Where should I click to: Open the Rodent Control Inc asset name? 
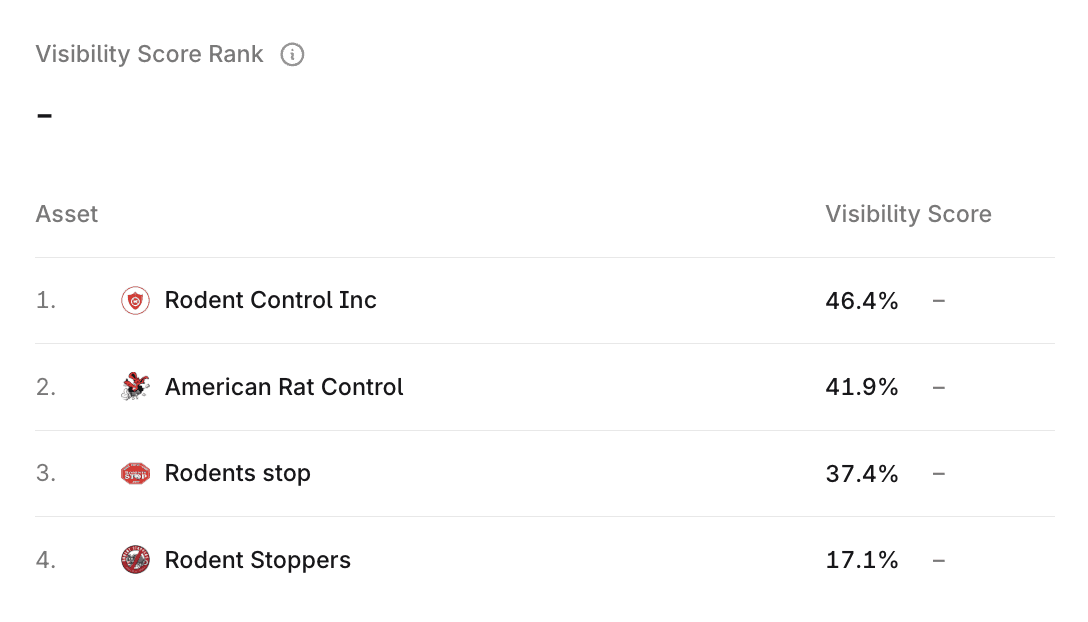point(270,300)
